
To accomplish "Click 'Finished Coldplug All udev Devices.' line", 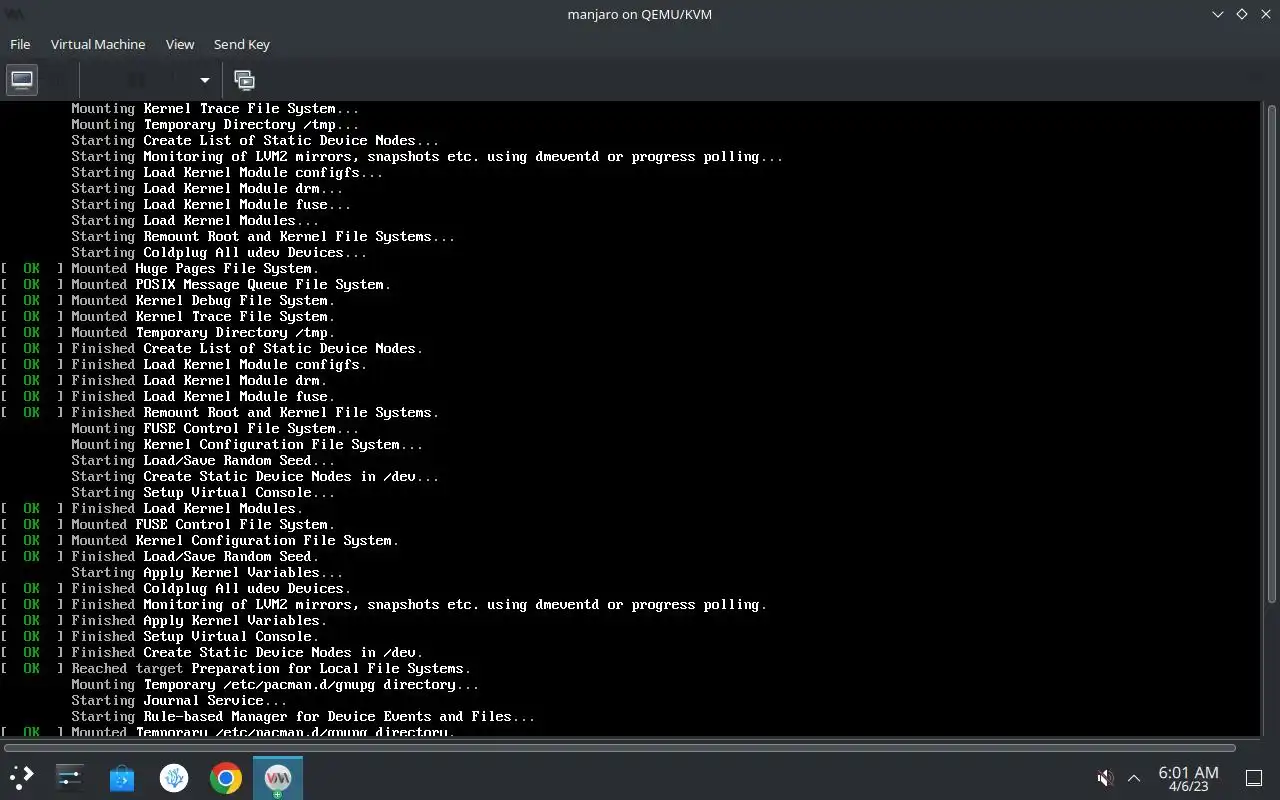I will coord(211,588).
